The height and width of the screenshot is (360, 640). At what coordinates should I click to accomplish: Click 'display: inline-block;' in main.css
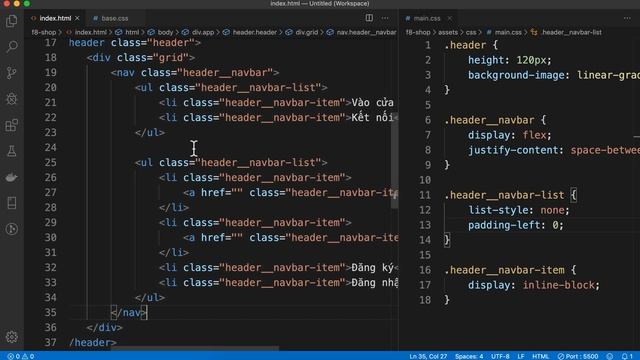(x=534, y=285)
